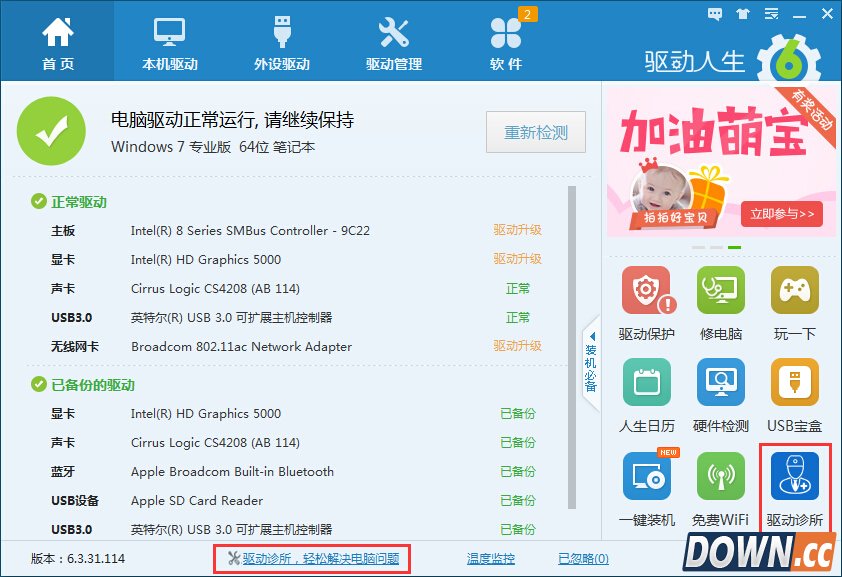Open the 软件 software tab
842x577 pixels.
click(506, 42)
